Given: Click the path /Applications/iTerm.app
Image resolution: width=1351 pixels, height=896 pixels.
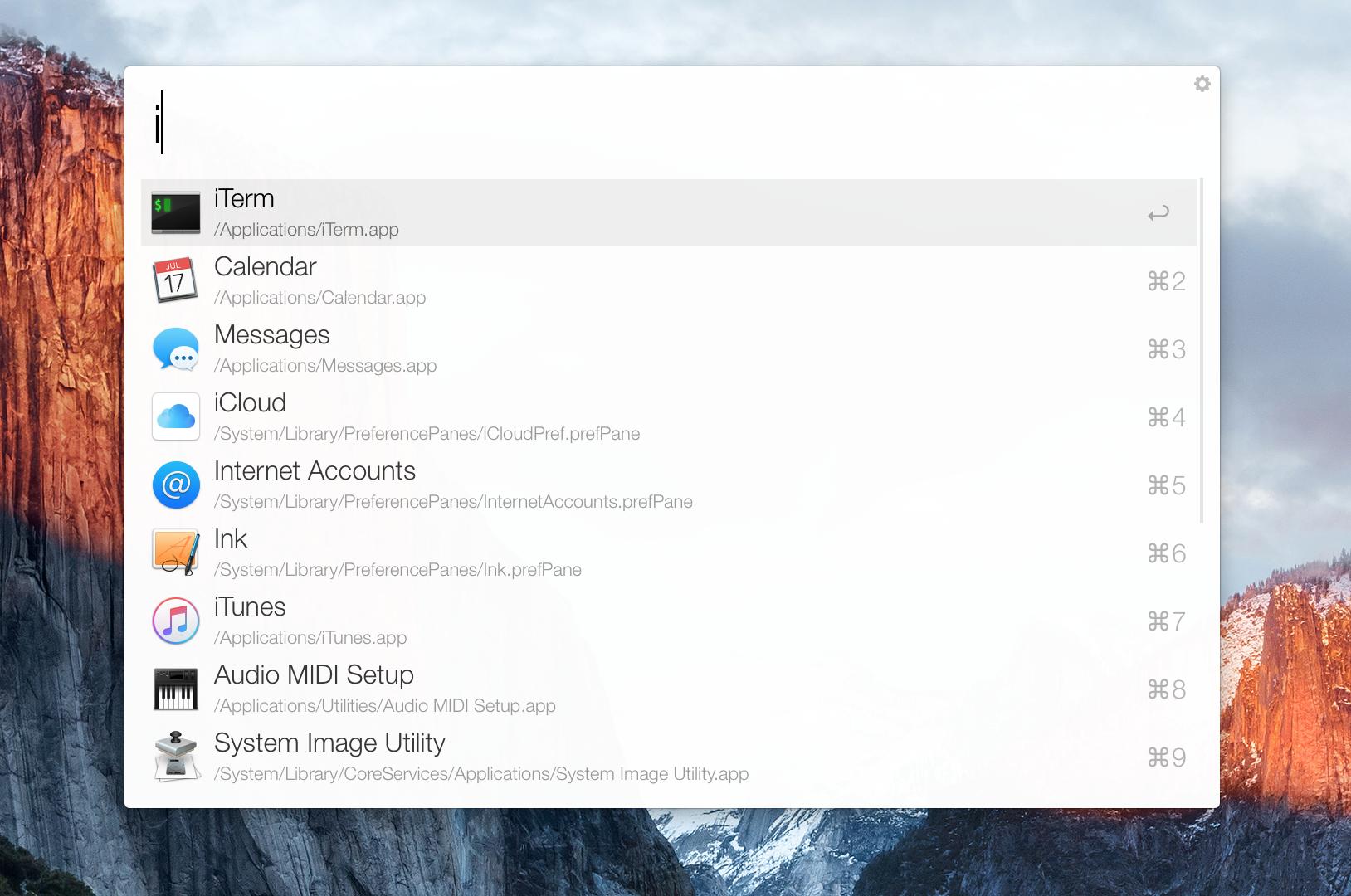Looking at the screenshot, I should (x=306, y=230).
